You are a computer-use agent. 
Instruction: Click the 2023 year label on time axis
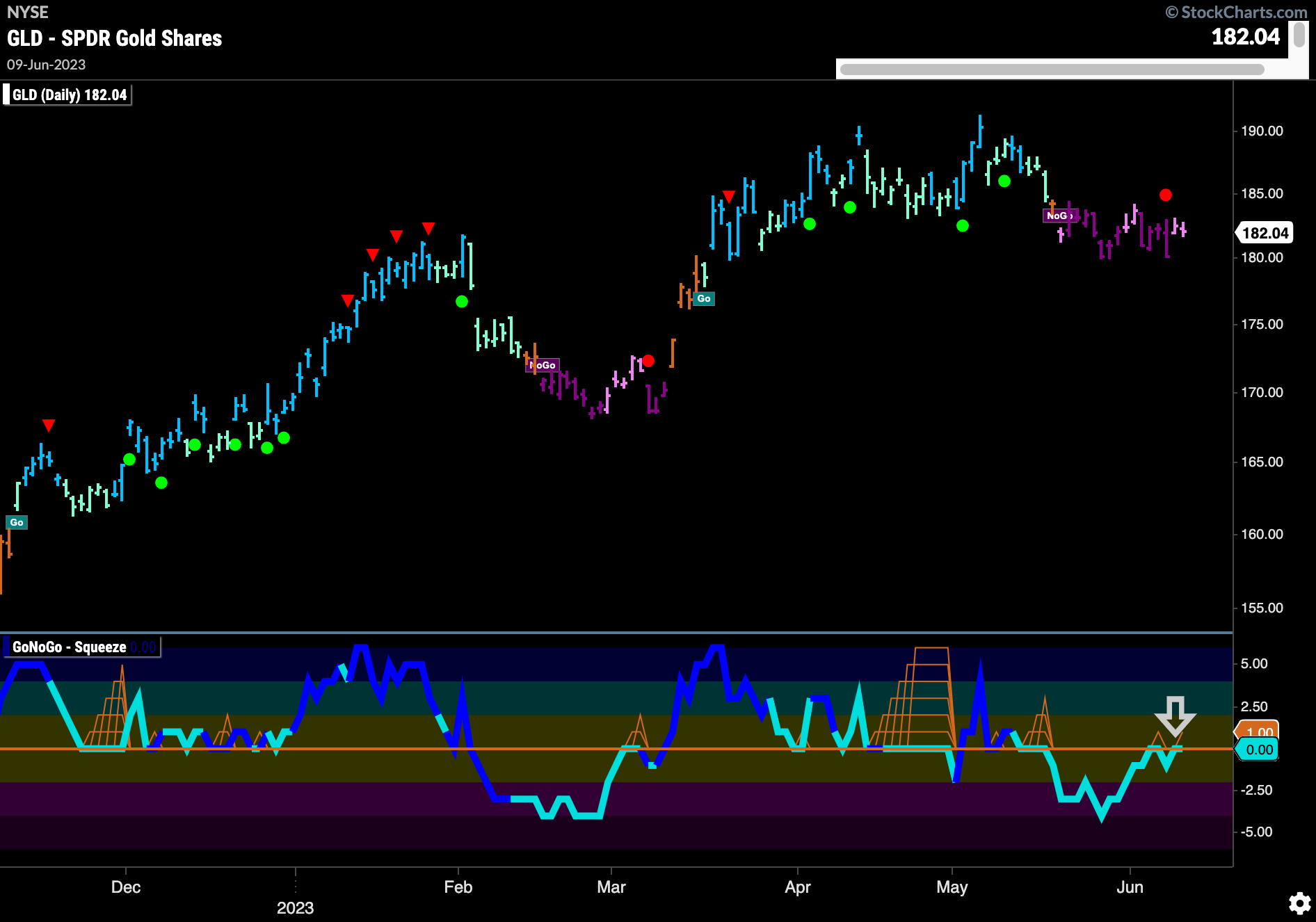296,908
